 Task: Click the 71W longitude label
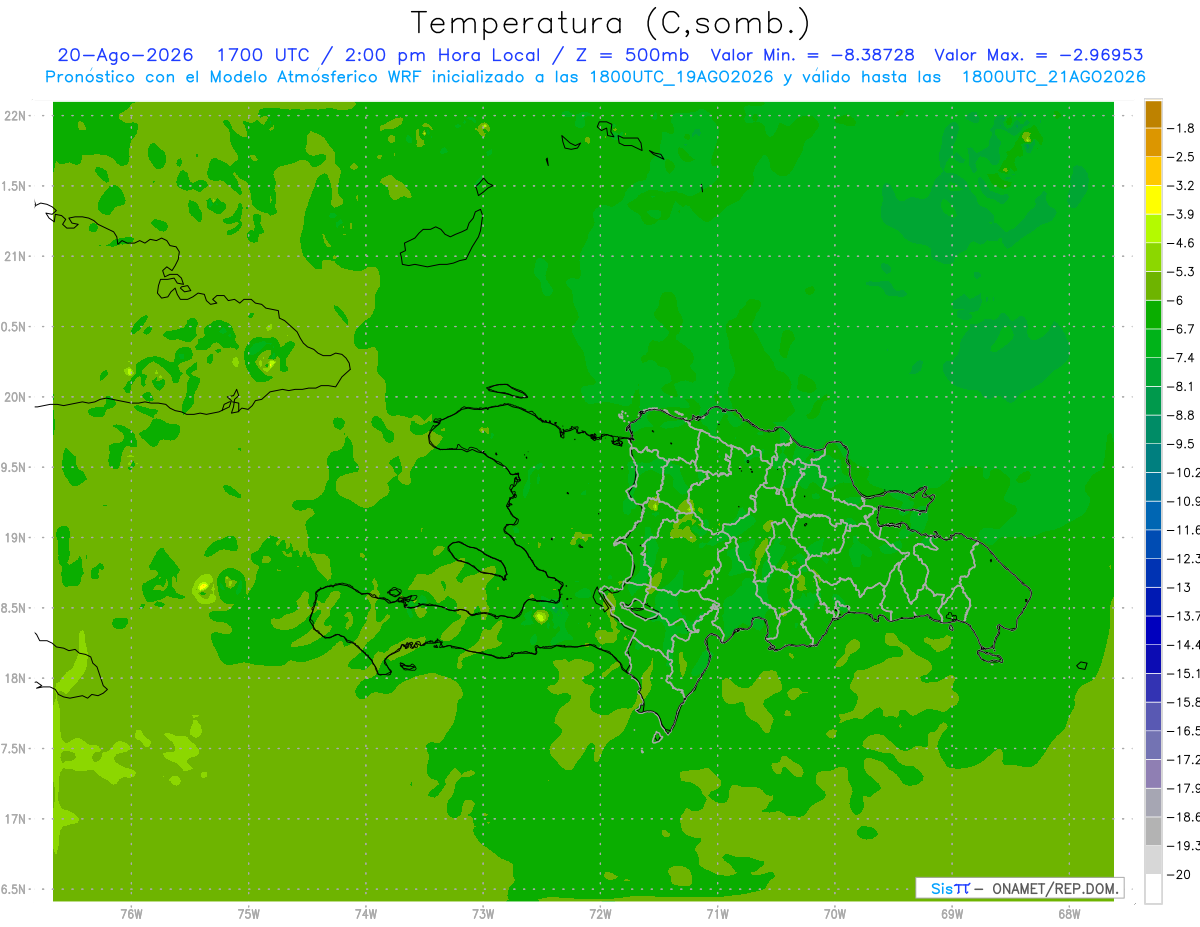tap(717, 913)
